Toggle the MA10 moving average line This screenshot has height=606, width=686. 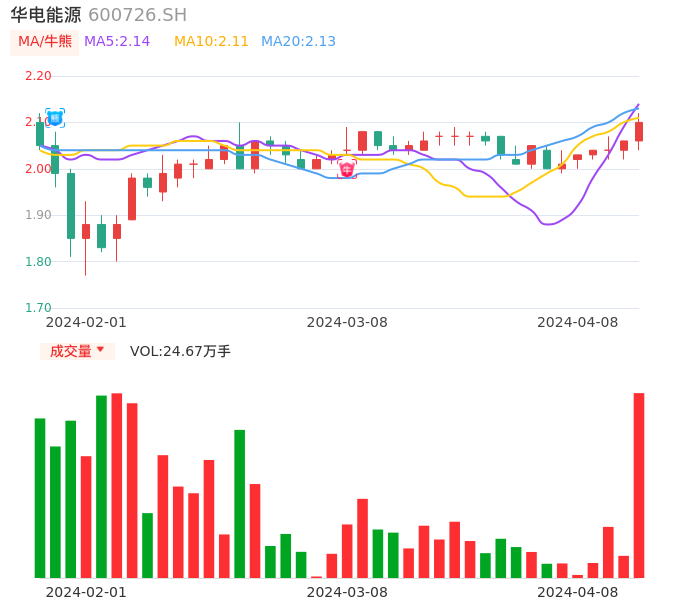click(211, 42)
